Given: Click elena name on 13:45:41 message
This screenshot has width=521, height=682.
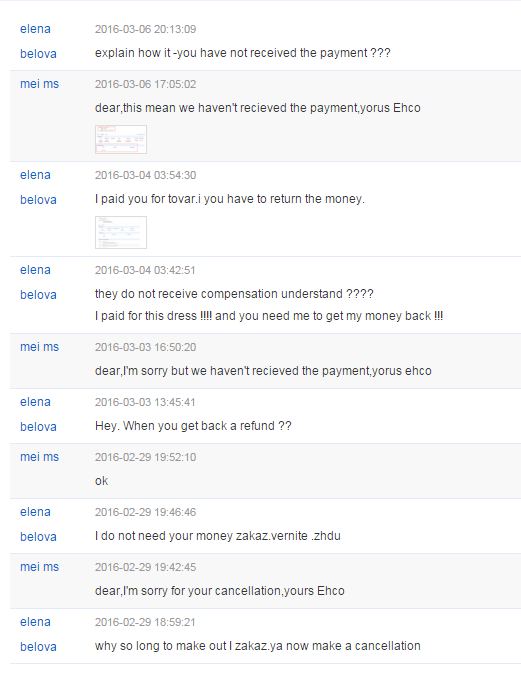Looking at the screenshot, I should pos(35,402).
